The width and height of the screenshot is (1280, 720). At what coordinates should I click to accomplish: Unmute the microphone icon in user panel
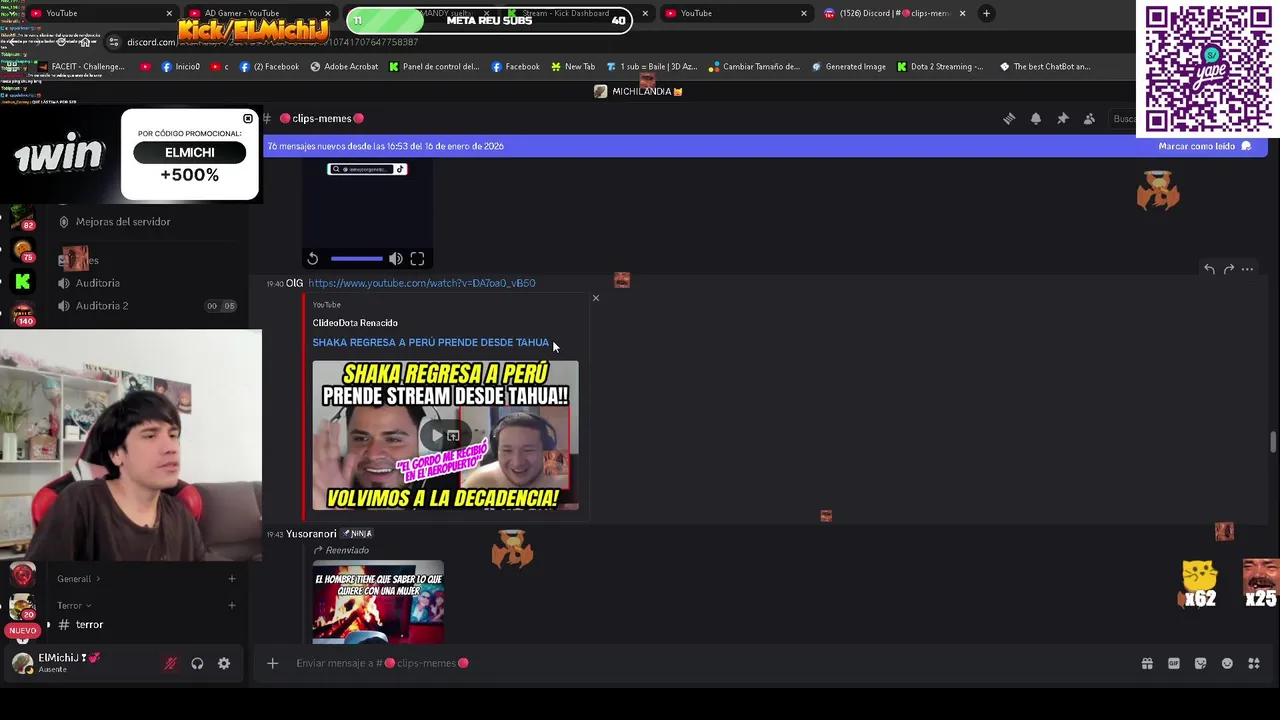click(x=170, y=663)
